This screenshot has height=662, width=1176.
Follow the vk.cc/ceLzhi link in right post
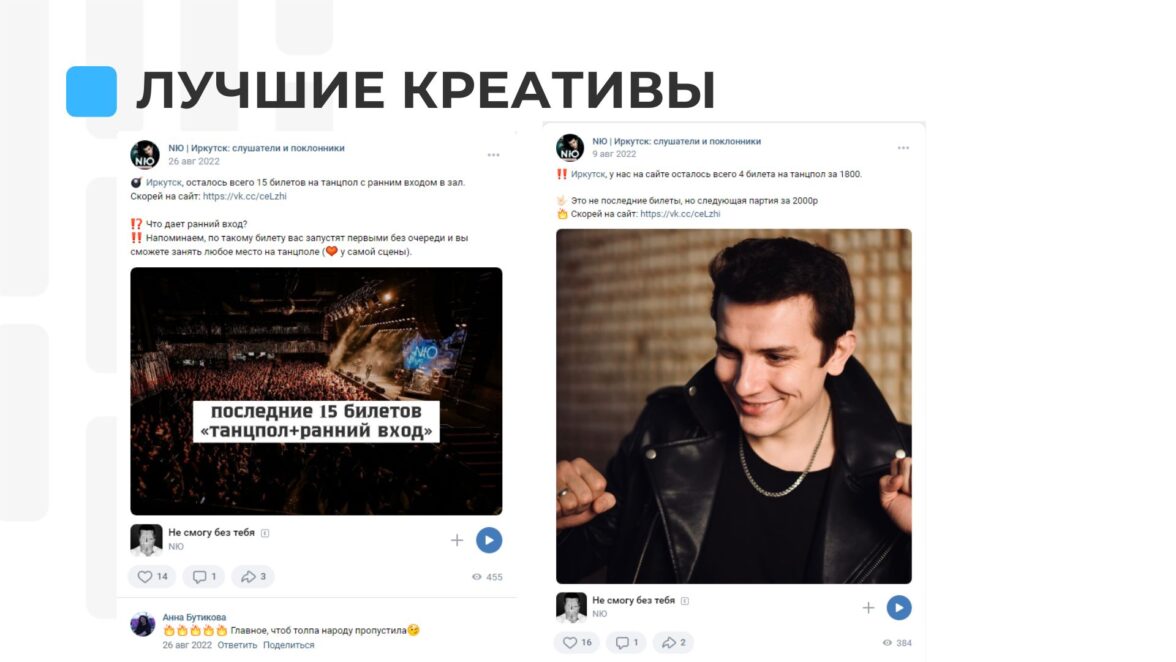(680, 214)
